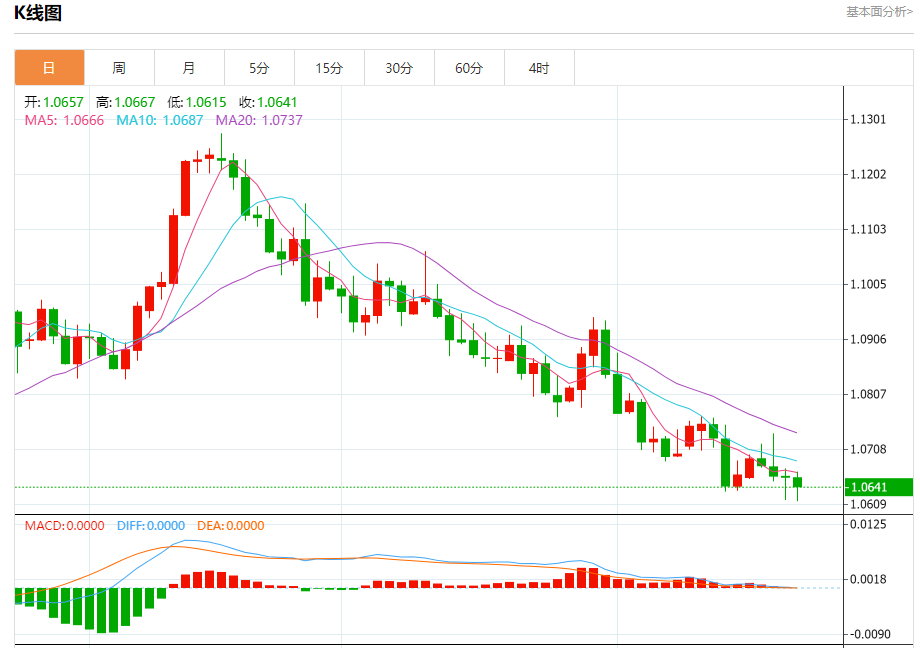The width and height of the screenshot is (920, 648).
Task: Click the 1.1103 price axis label
Action: point(868,230)
